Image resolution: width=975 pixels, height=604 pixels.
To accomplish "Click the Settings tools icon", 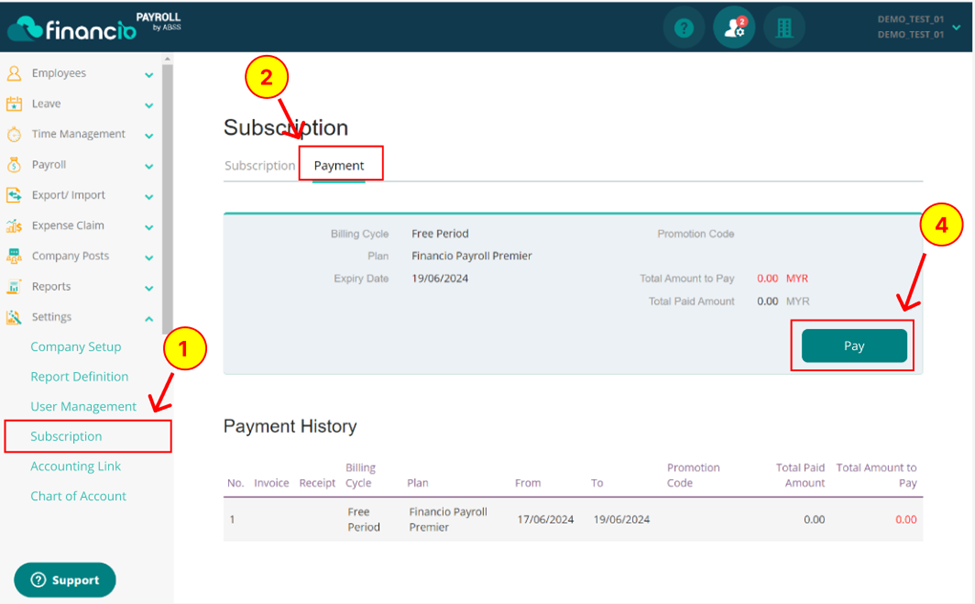I will tap(14, 317).
